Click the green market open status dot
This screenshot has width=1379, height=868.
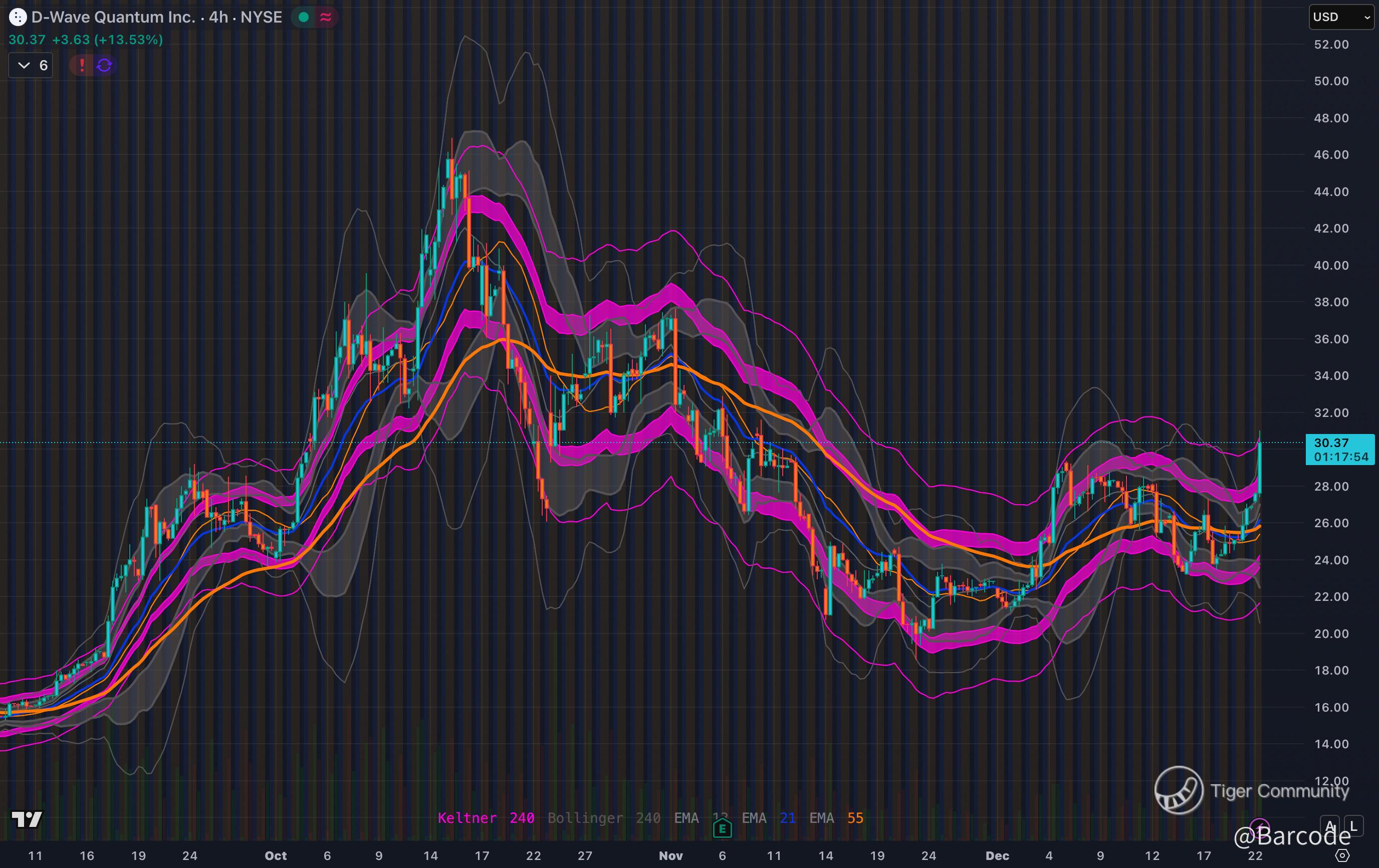[x=304, y=17]
